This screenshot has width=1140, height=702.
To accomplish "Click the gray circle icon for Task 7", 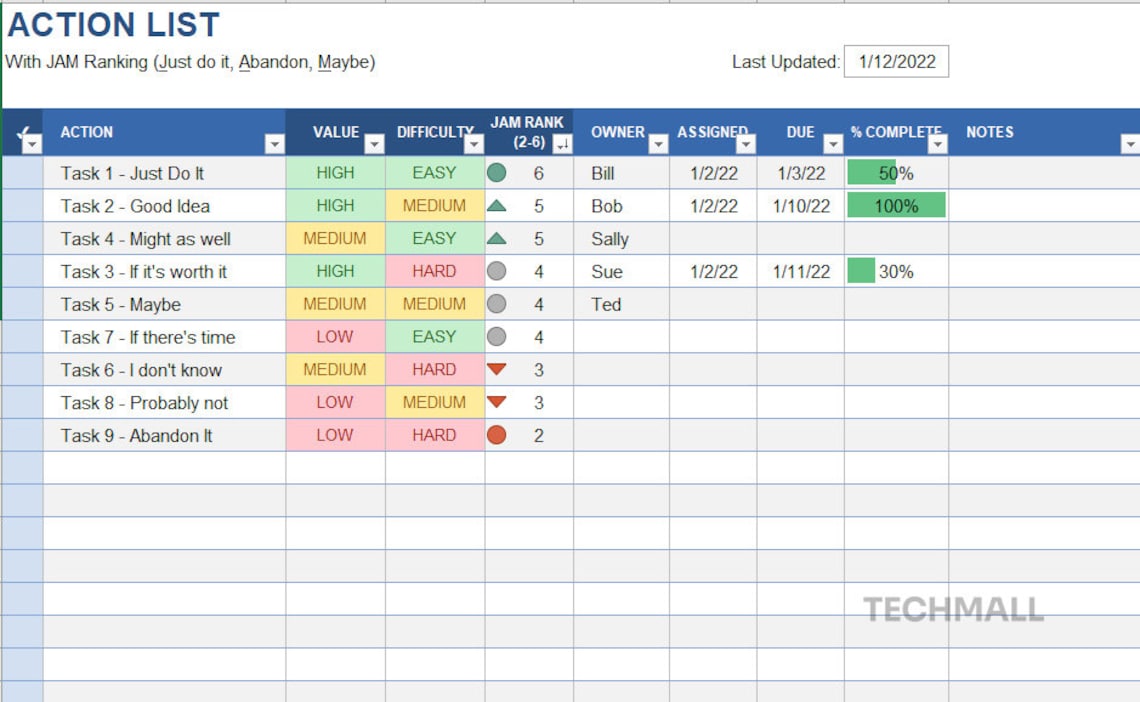I will (497, 336).
